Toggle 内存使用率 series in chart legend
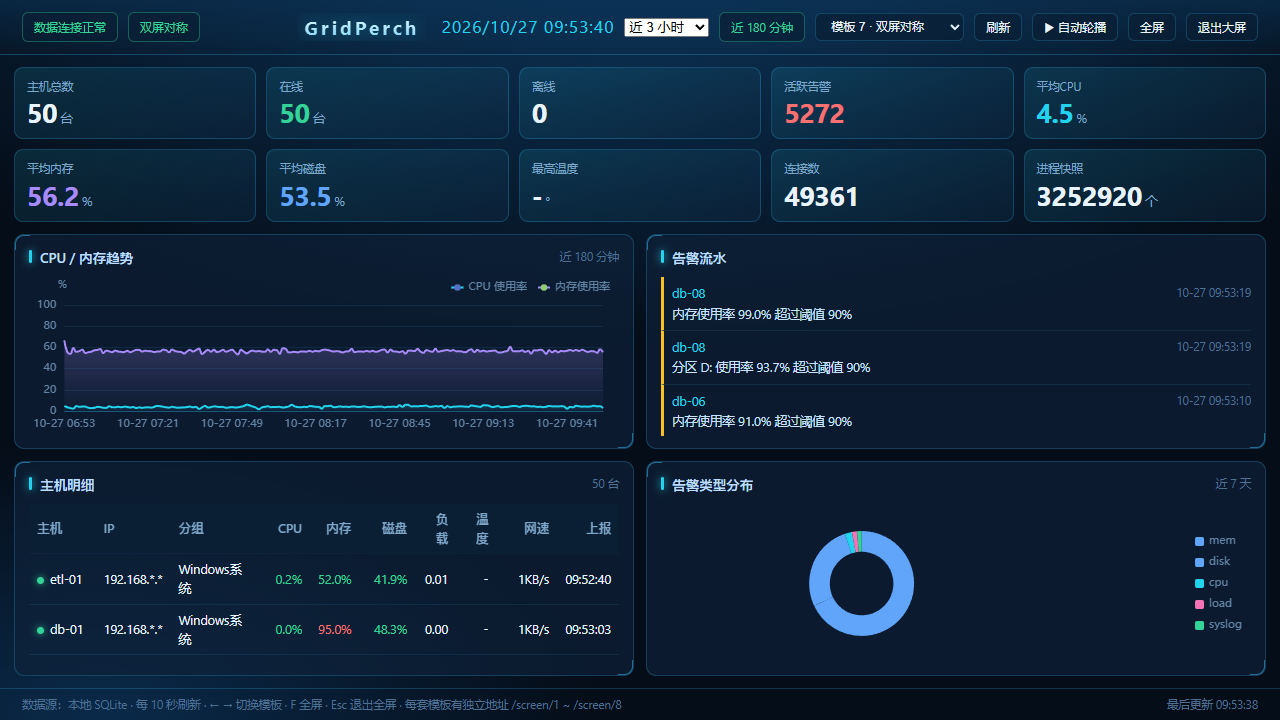This screenshot has height=720, width=1280. click(574, 286)
